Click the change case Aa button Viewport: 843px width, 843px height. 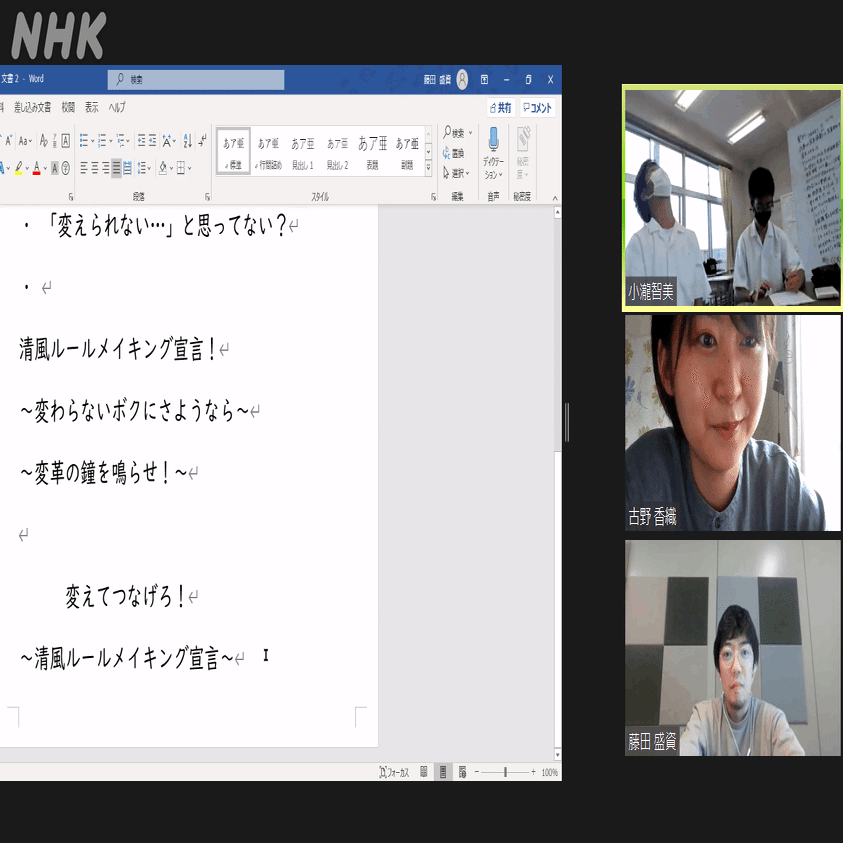24,141
